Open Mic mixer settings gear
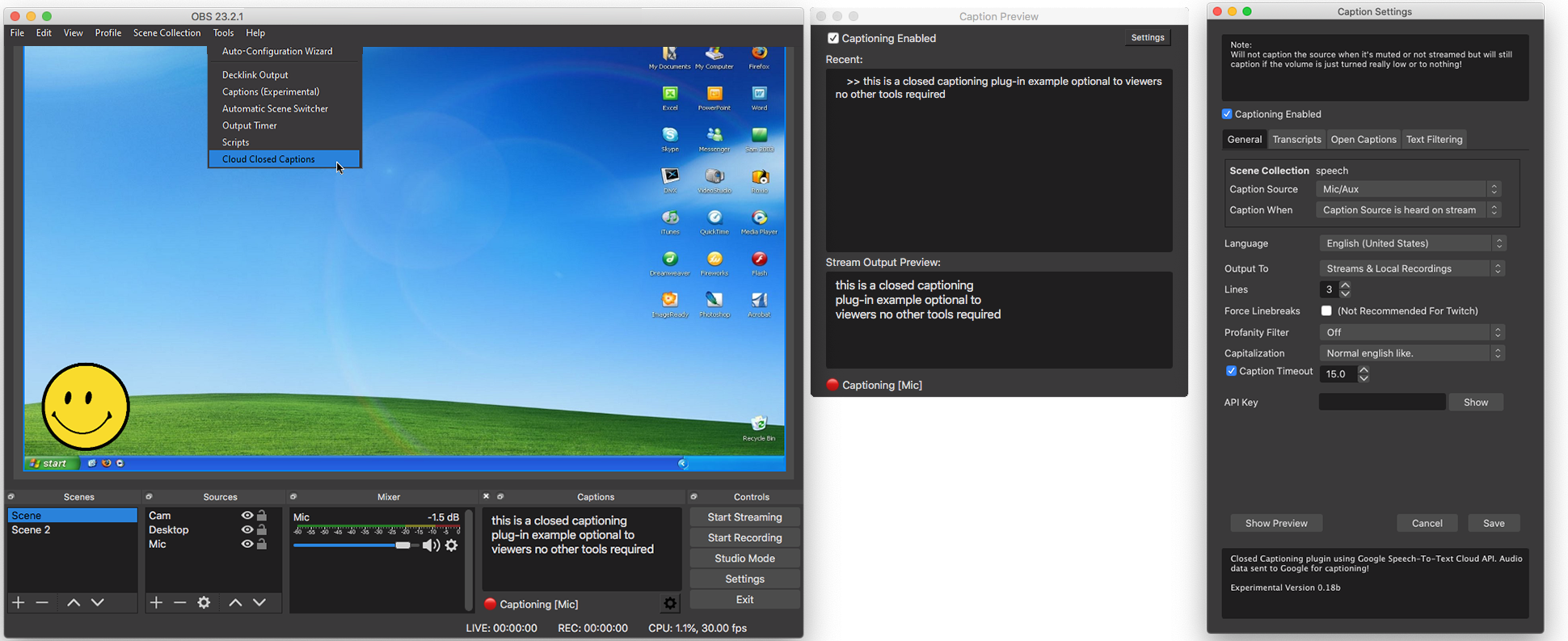This screenshot has height=641, width=1568. coord(452,546)
